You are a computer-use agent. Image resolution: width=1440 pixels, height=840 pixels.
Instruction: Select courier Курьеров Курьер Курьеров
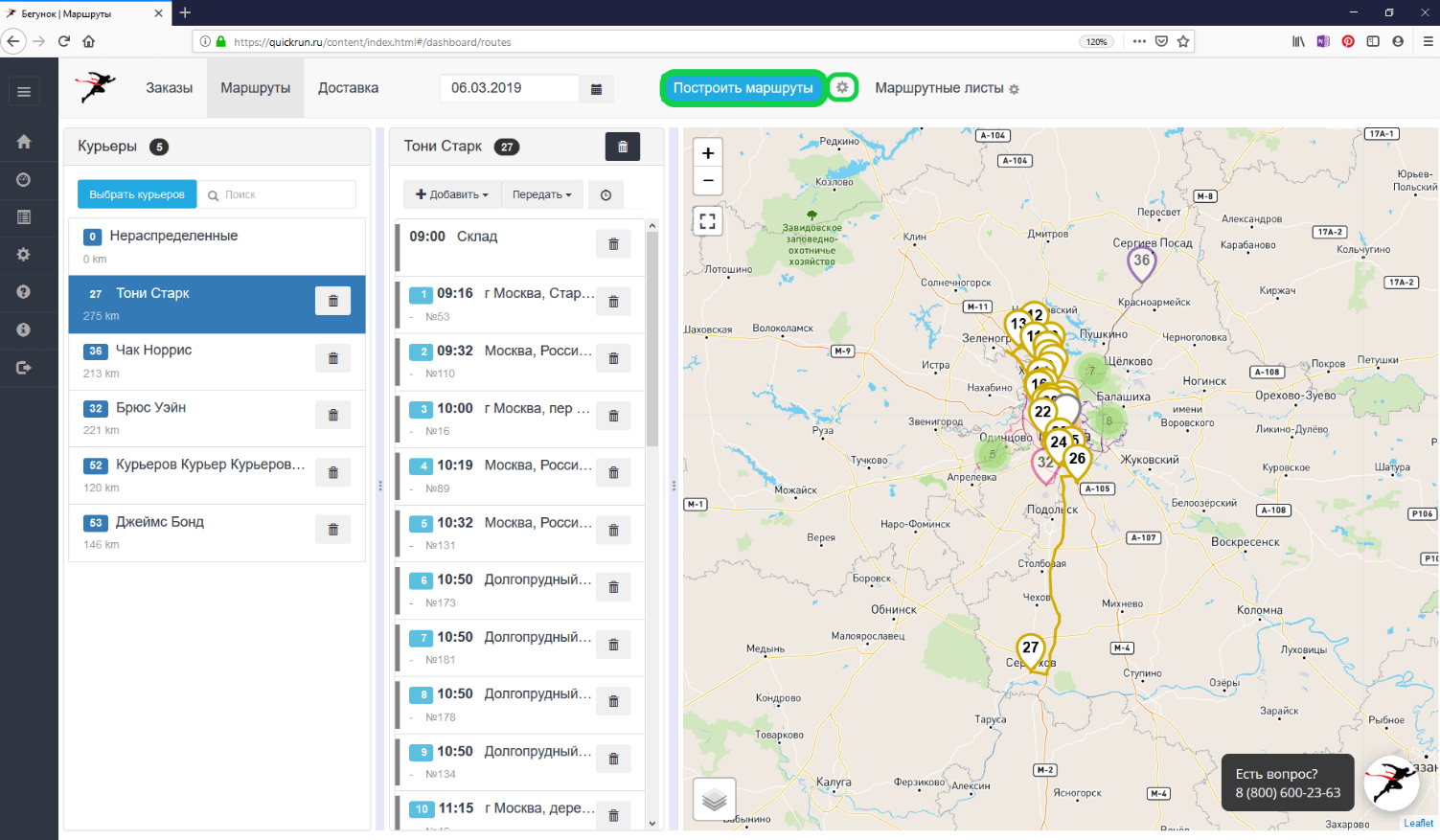click(217, 475)
